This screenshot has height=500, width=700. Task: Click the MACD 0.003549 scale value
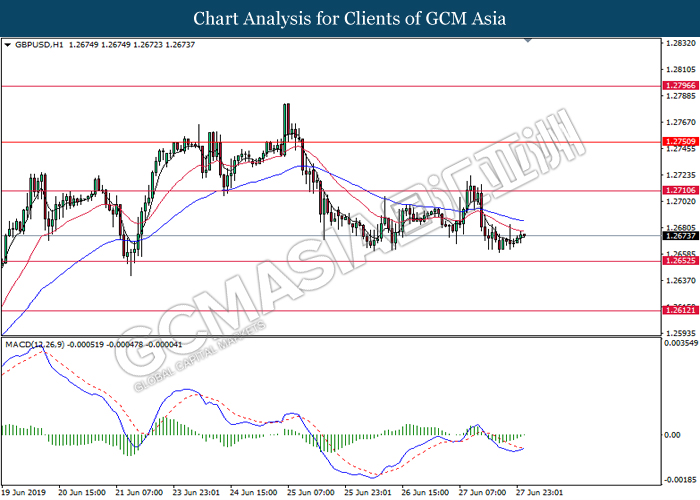point(681,343)
